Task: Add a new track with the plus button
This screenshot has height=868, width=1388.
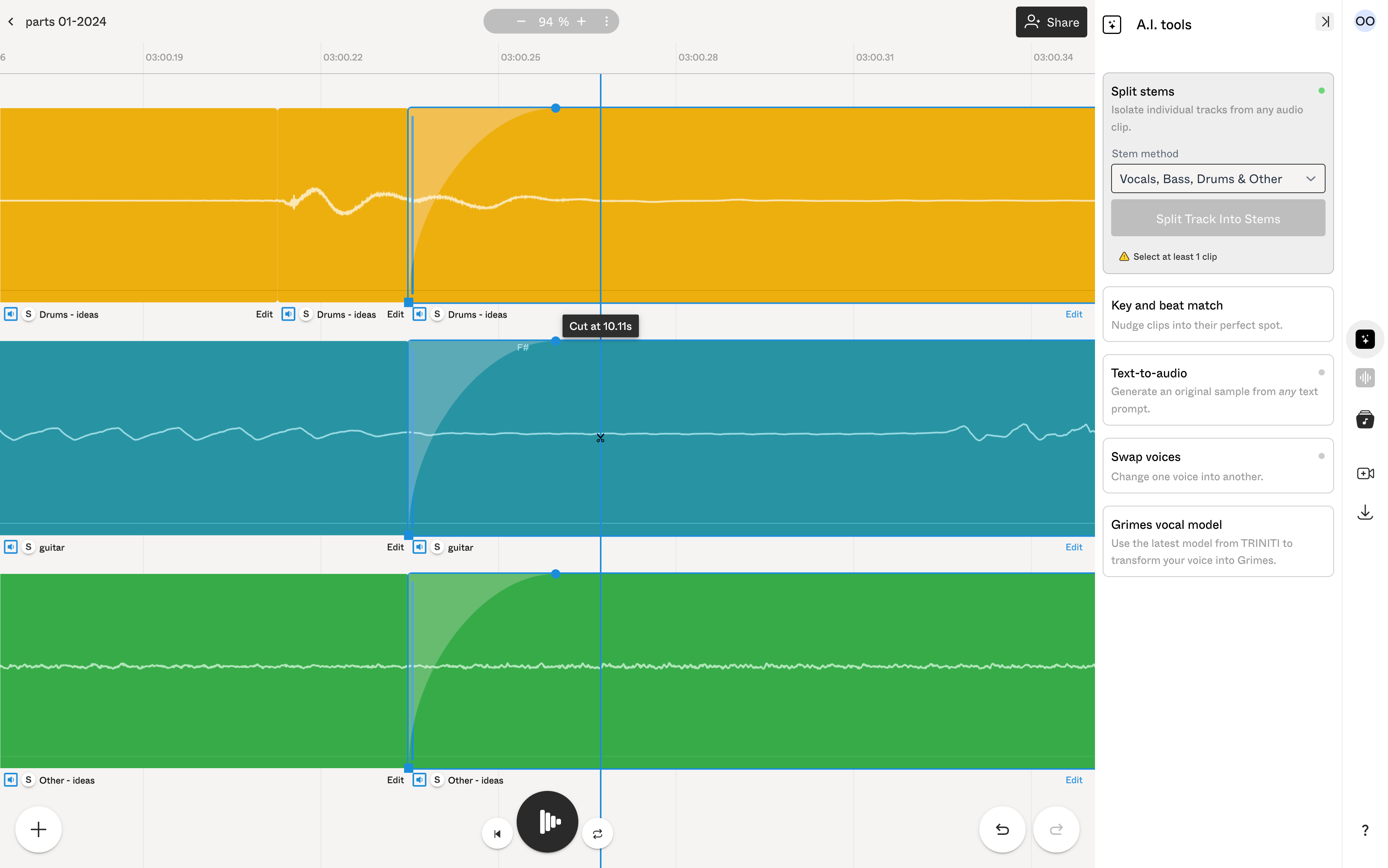Action: click(39, 829)
